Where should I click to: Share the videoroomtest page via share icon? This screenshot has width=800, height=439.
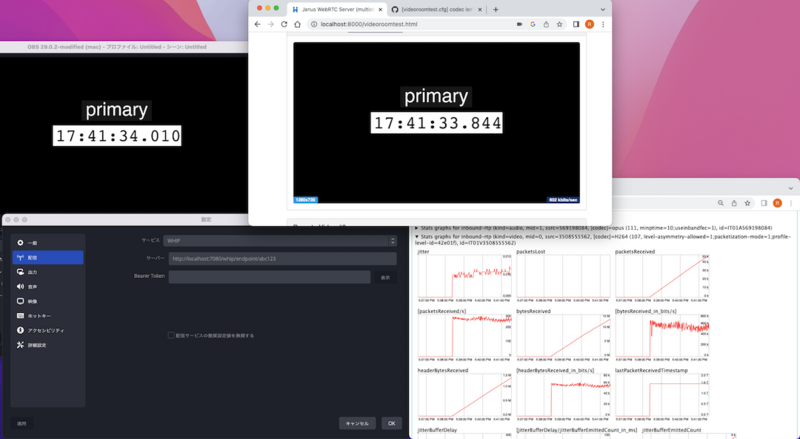point(546,24)
